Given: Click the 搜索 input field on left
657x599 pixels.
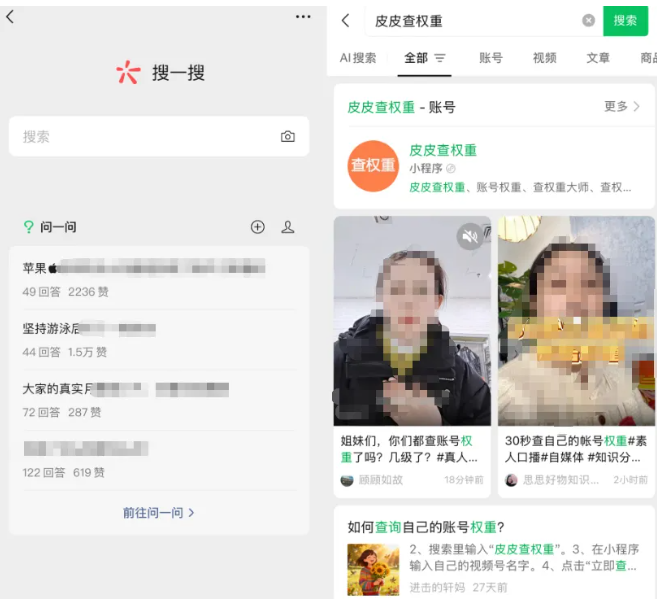Looking at the screenshot, I should point(159,137).
